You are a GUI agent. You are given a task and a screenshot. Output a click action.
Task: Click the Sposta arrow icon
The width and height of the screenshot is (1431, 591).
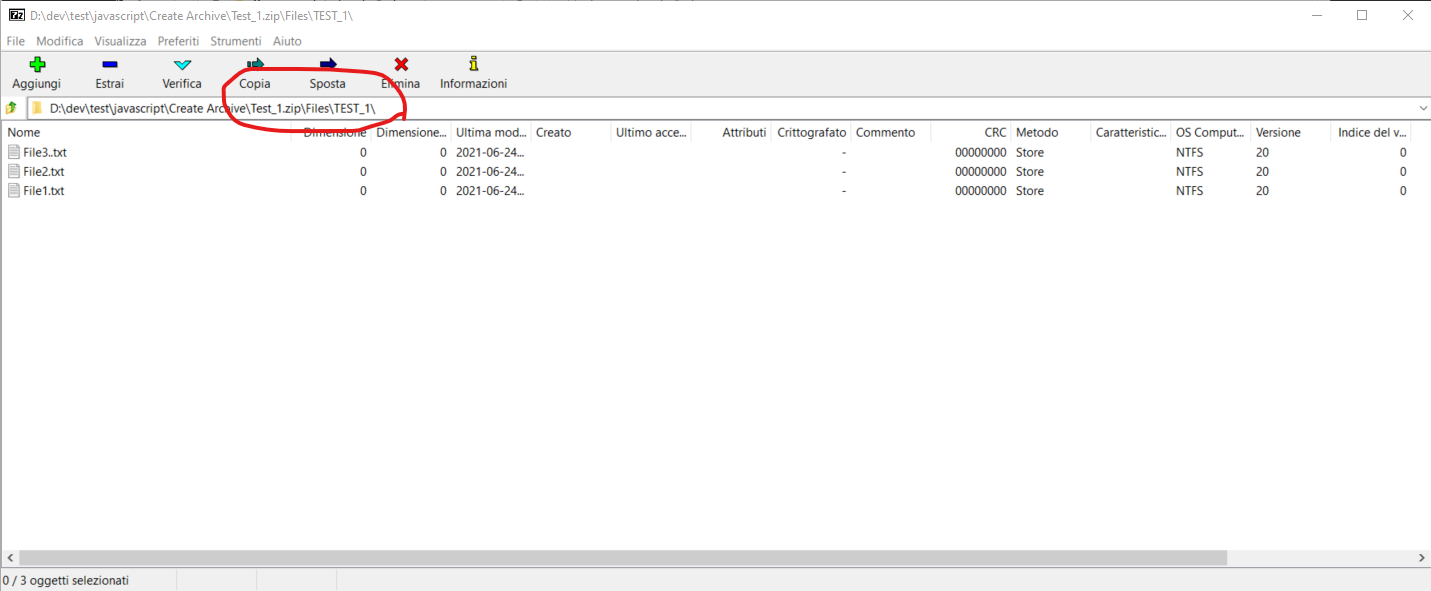coord(328,65)
